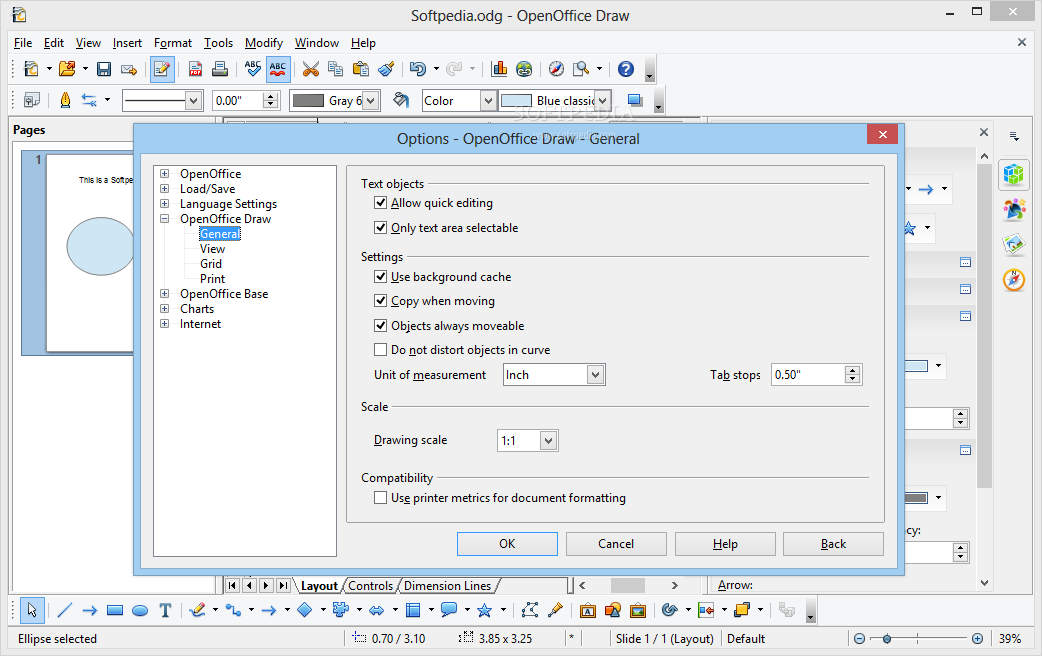Toggle Edit File mode icon
The image size is (1042, 656).
162,69
